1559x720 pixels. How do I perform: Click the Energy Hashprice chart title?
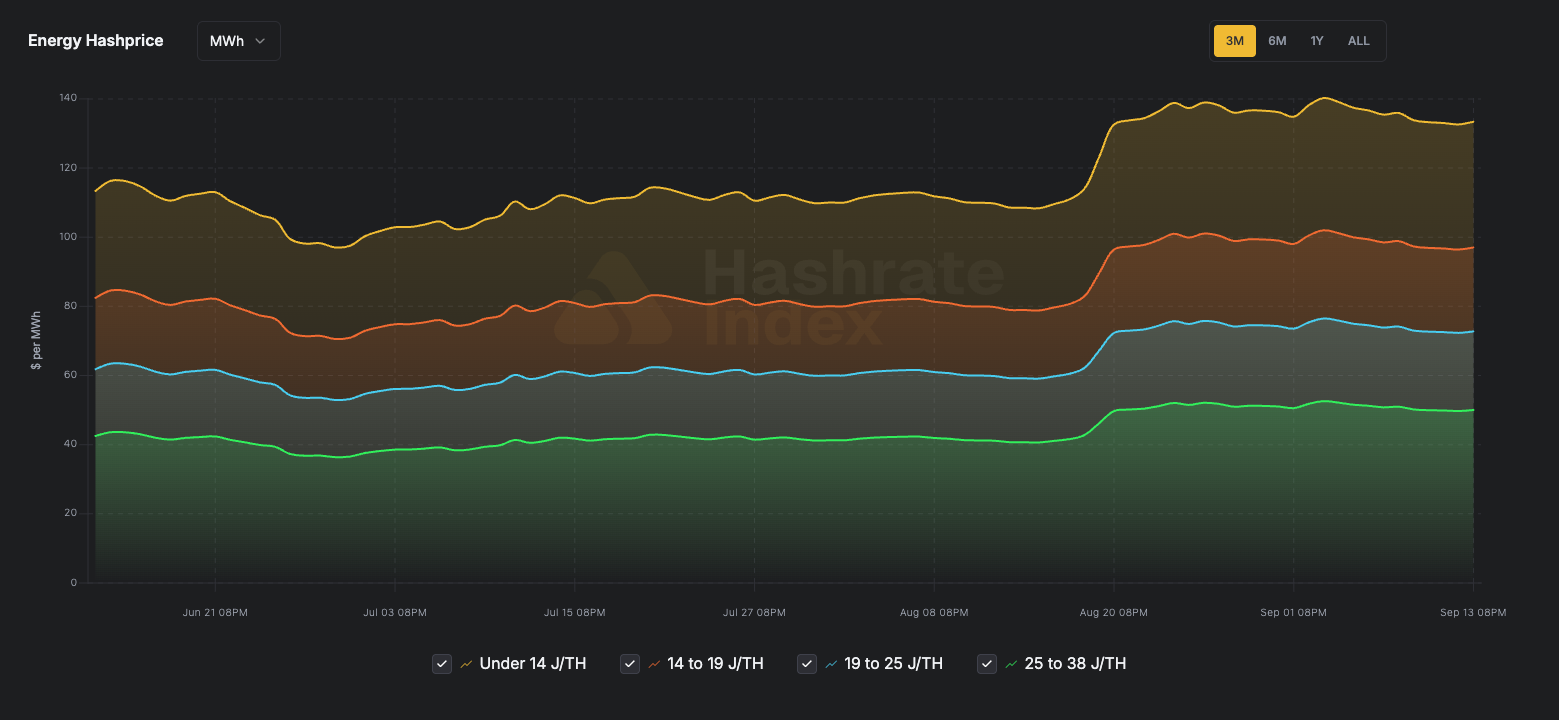96,41
